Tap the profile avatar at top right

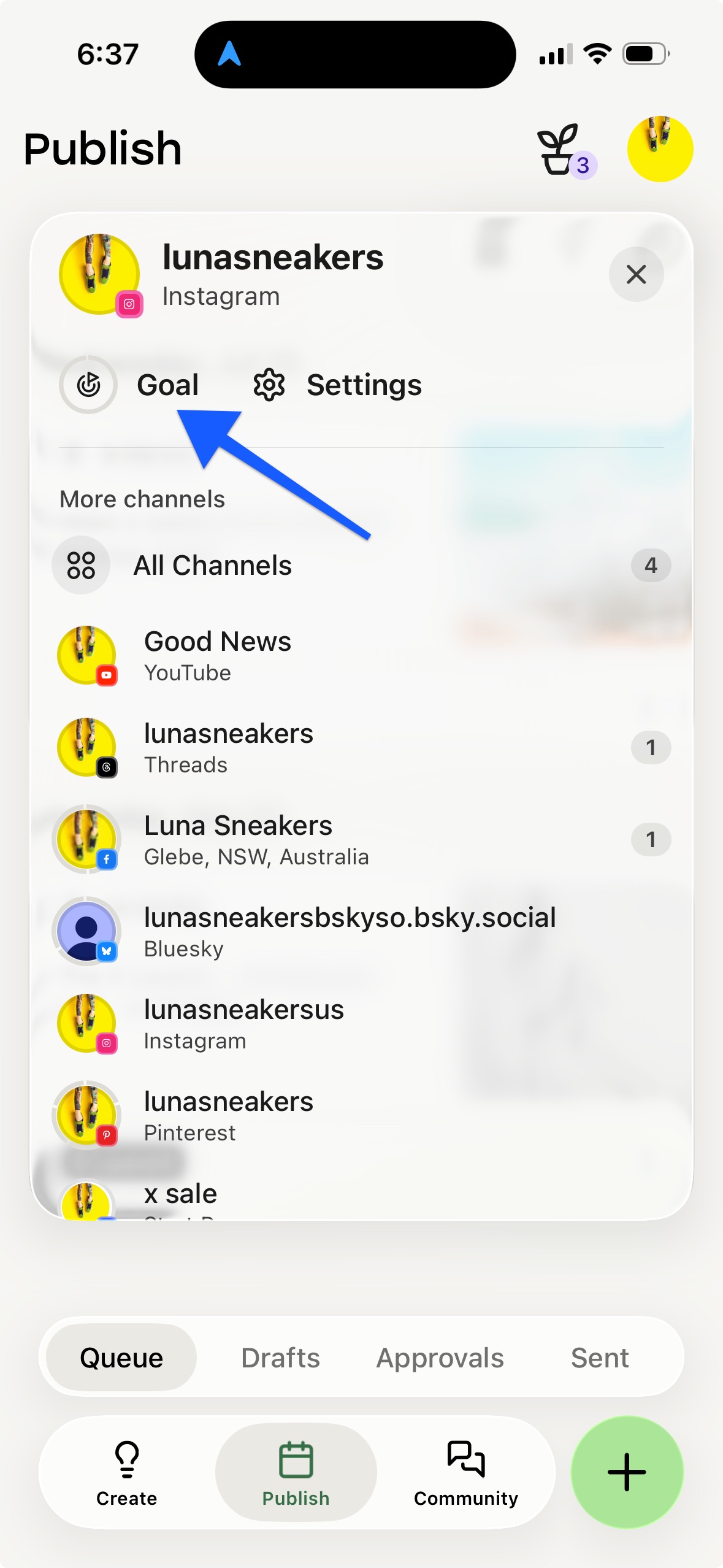[x=660, y=149]
